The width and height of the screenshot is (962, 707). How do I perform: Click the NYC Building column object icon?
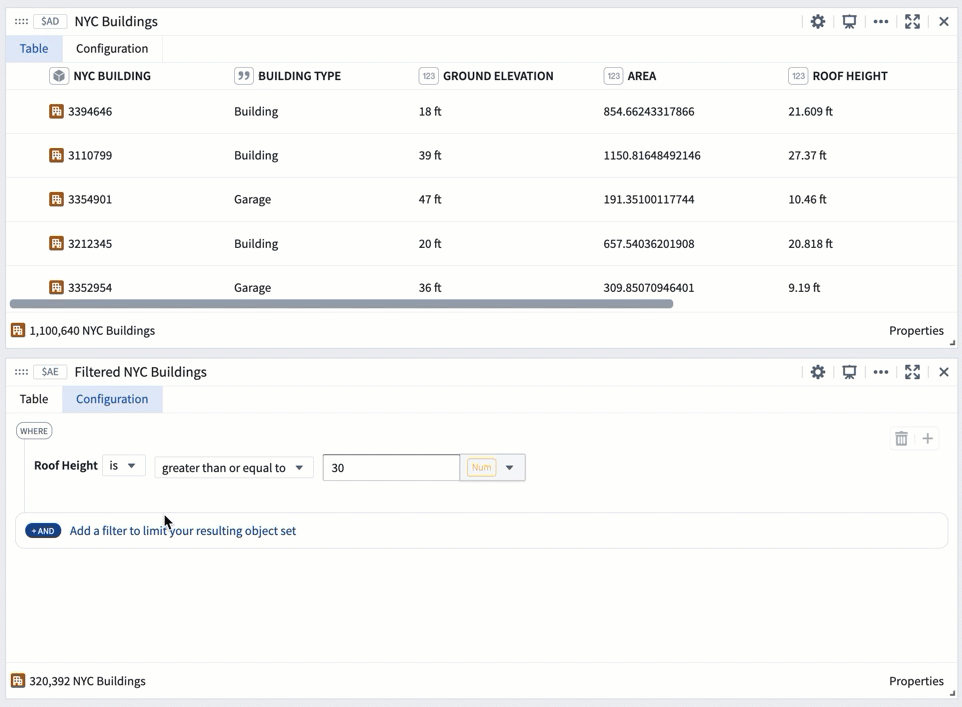coord(59,76)
